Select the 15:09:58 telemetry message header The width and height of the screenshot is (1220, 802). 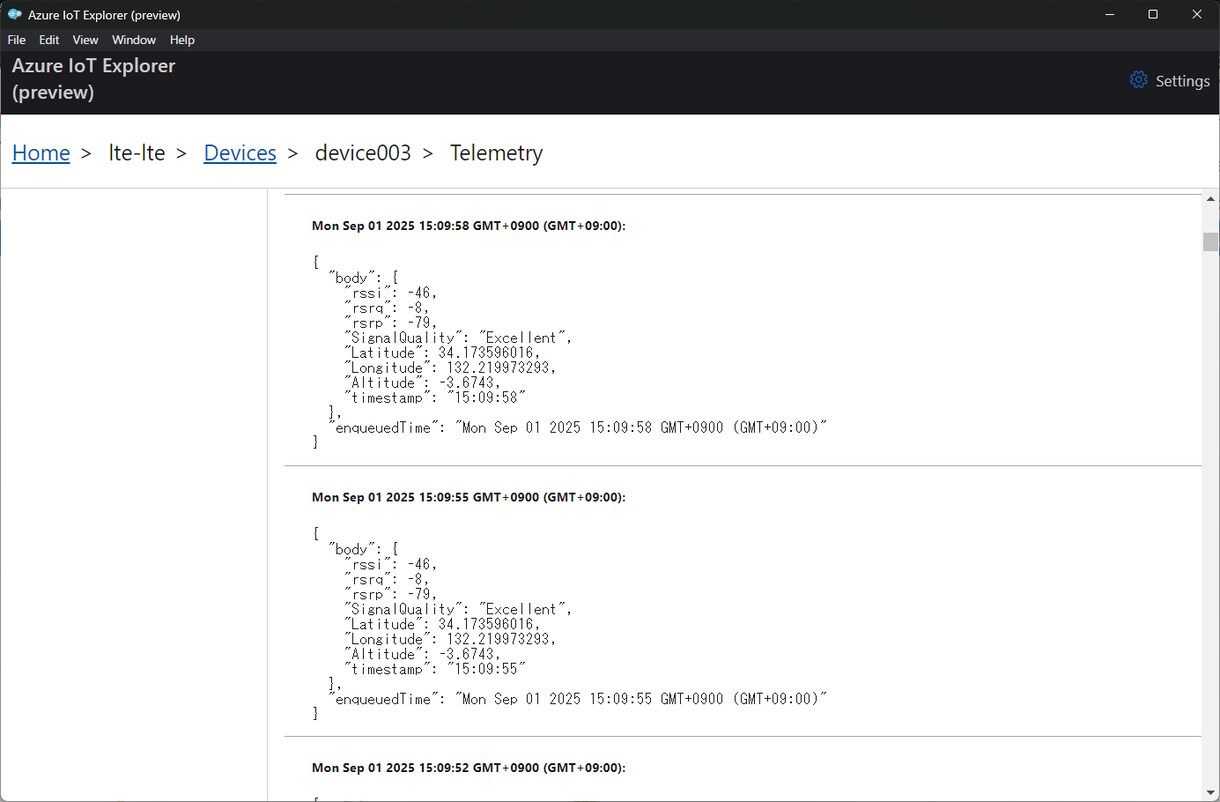click(469, 226)
